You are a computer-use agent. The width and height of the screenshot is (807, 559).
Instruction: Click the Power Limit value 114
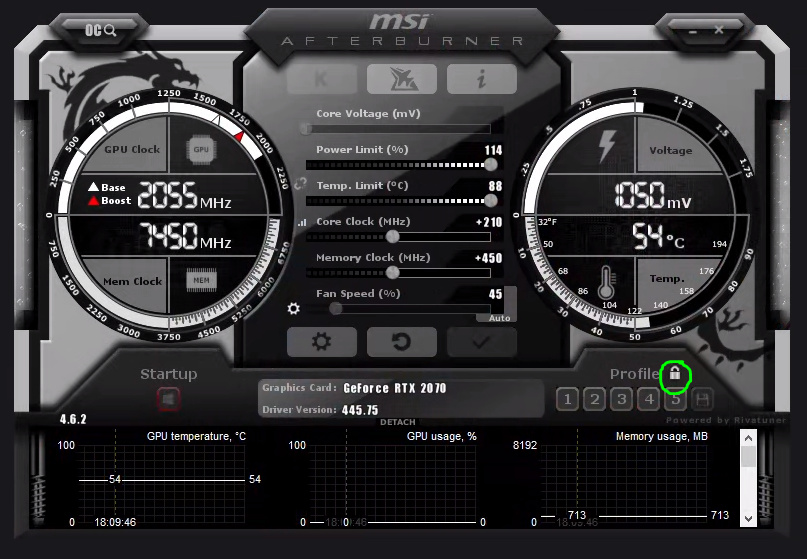(x=493, y=150)
